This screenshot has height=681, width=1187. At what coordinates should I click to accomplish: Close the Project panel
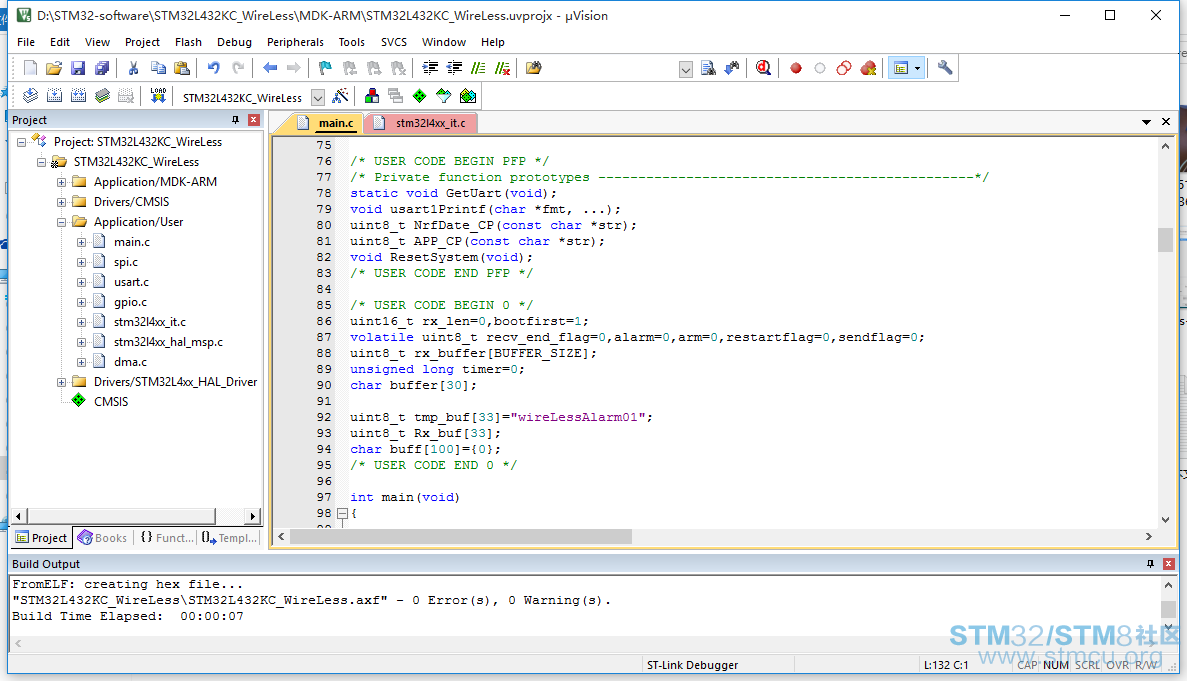click(254, 120)
